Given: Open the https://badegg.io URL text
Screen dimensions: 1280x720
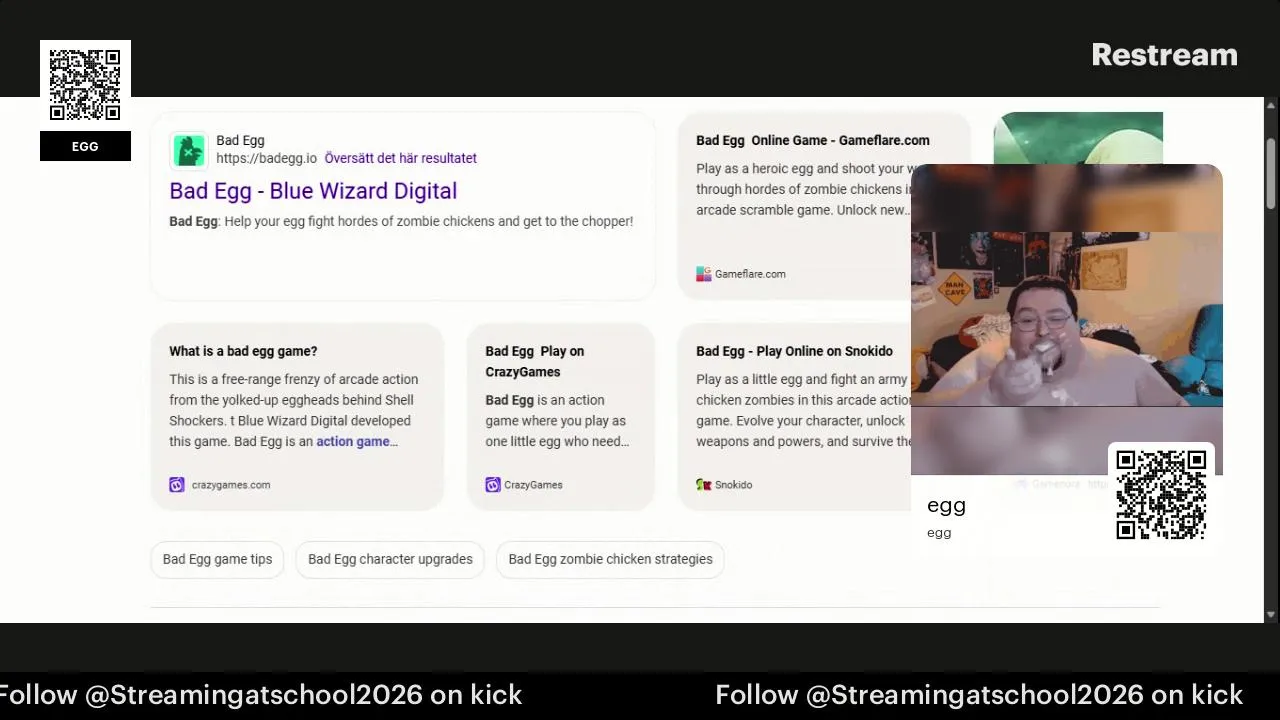Looking at the screenshot, I should tap(266, 158).
